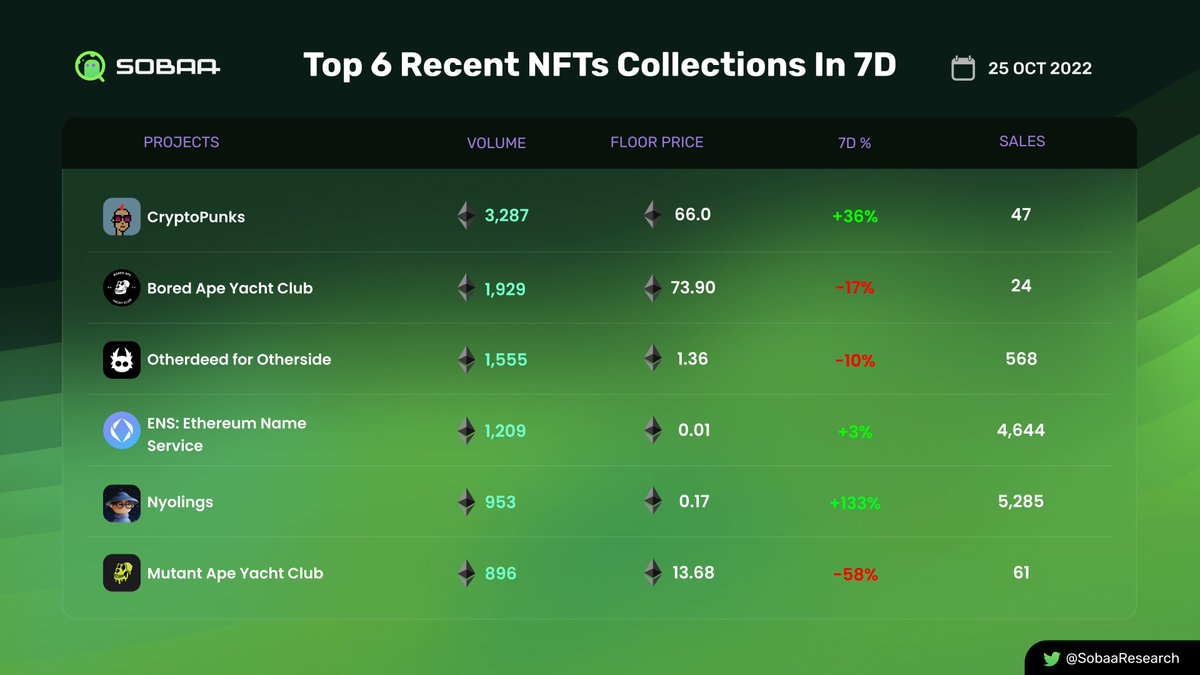1200x675 pixels.
Task: Click the calendar icon beside the date
Action: [962, 68]
